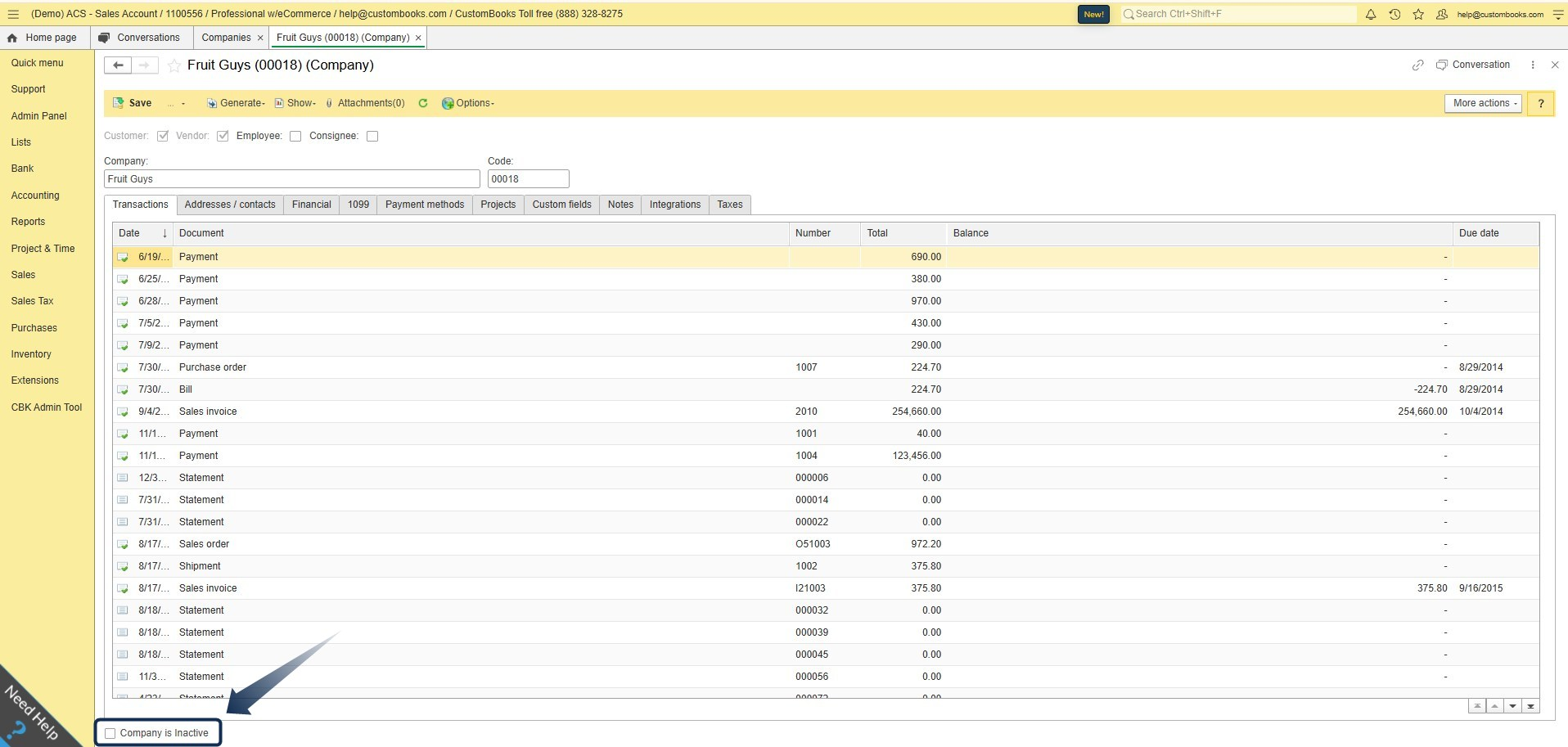Jump to last row list button
This screenshot has height=747, width=1568.
click(x=1530, y=706)
